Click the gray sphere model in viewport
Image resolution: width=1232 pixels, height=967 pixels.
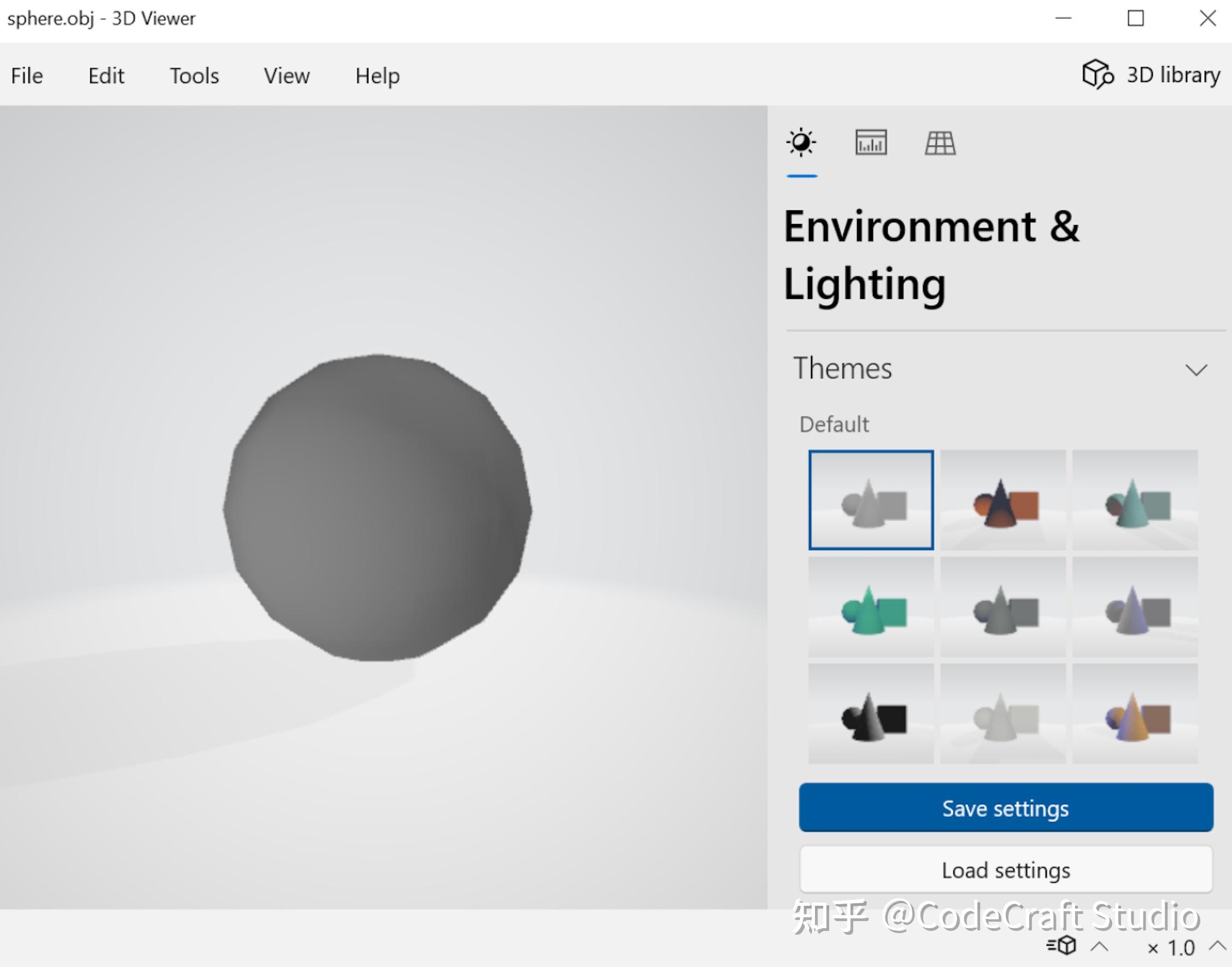pos(377,508)
